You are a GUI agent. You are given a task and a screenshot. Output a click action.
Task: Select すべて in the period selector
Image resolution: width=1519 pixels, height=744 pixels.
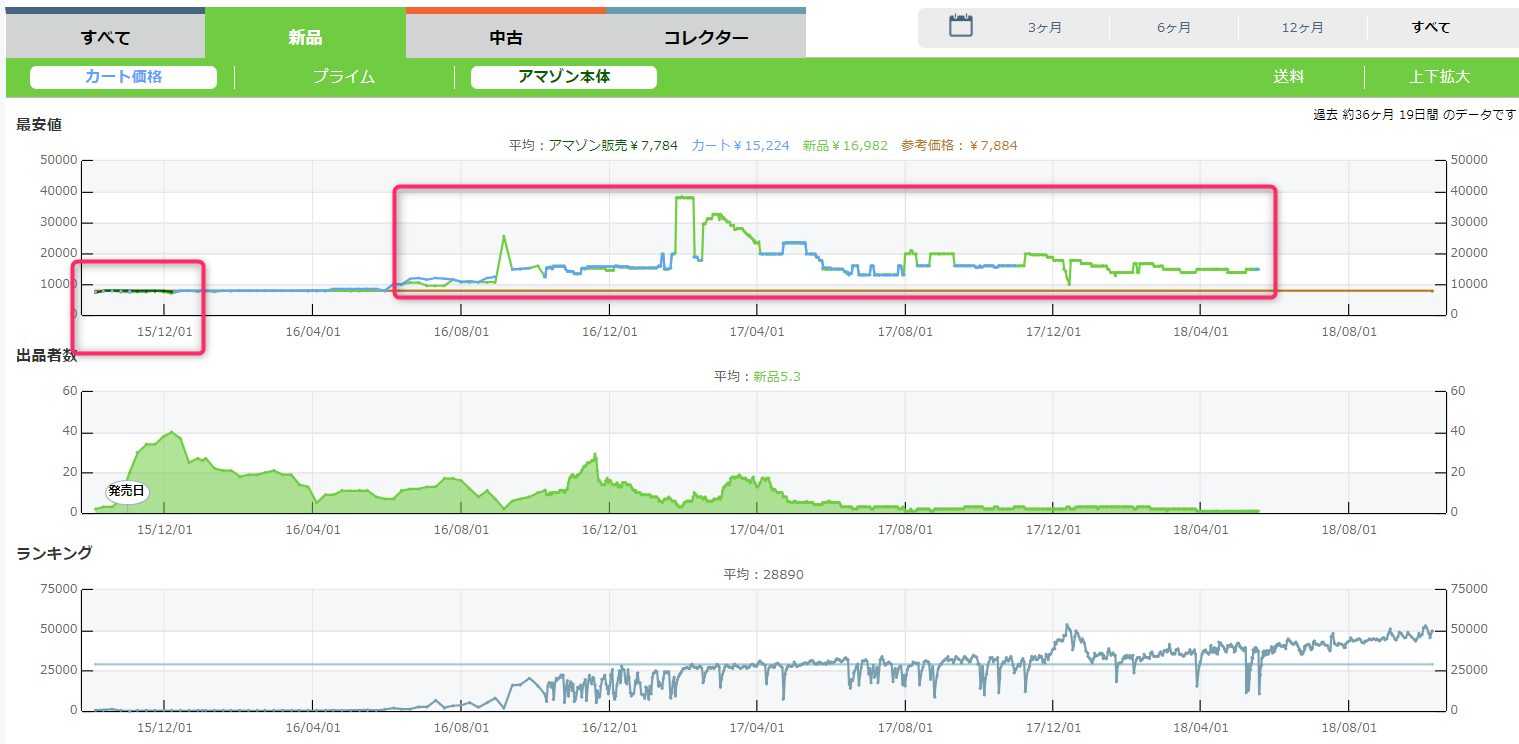1431,28
